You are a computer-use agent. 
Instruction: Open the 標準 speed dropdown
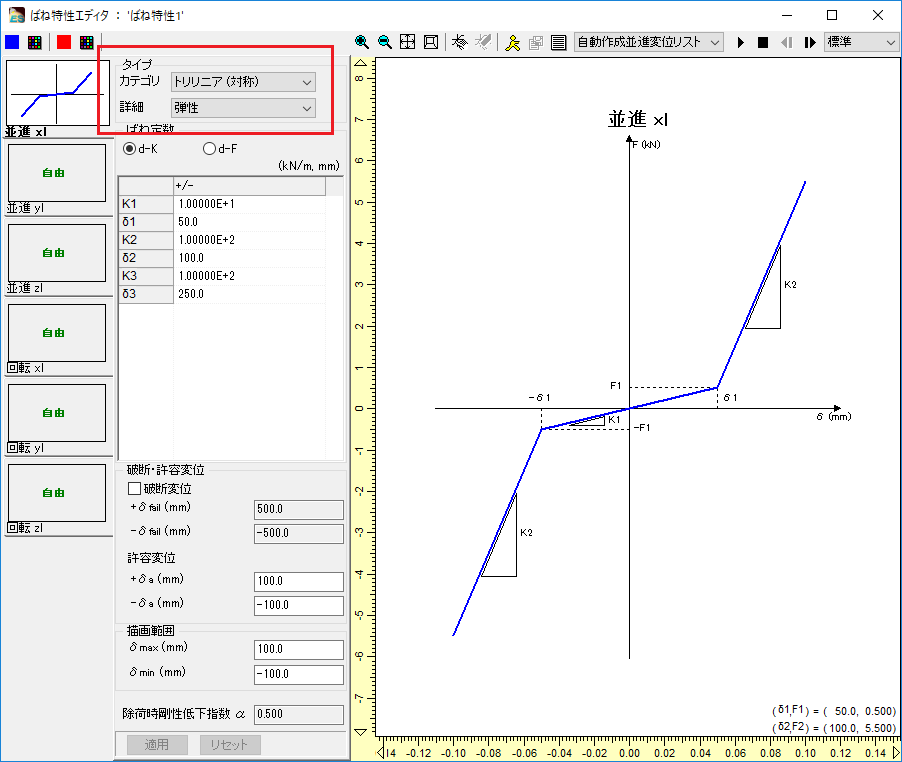point(861,43)
